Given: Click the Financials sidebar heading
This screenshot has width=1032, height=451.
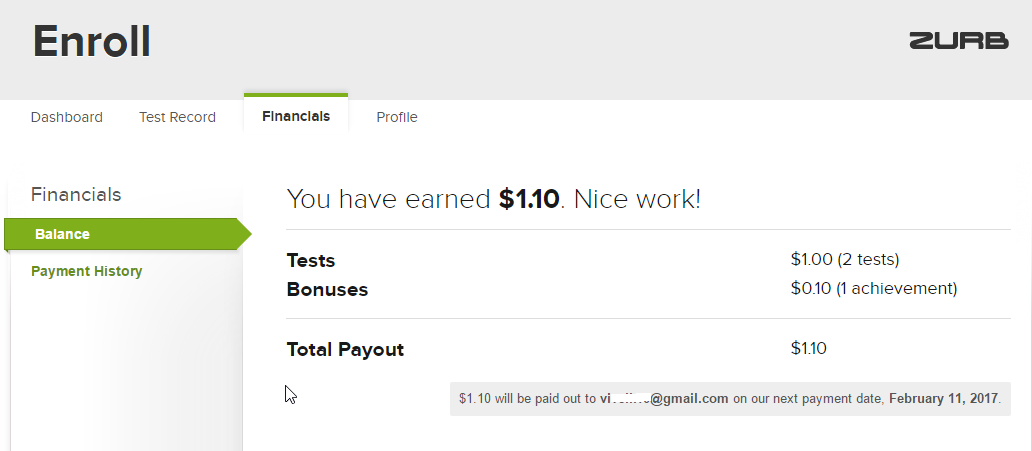Looking at the screenshot, I should 76,194.
